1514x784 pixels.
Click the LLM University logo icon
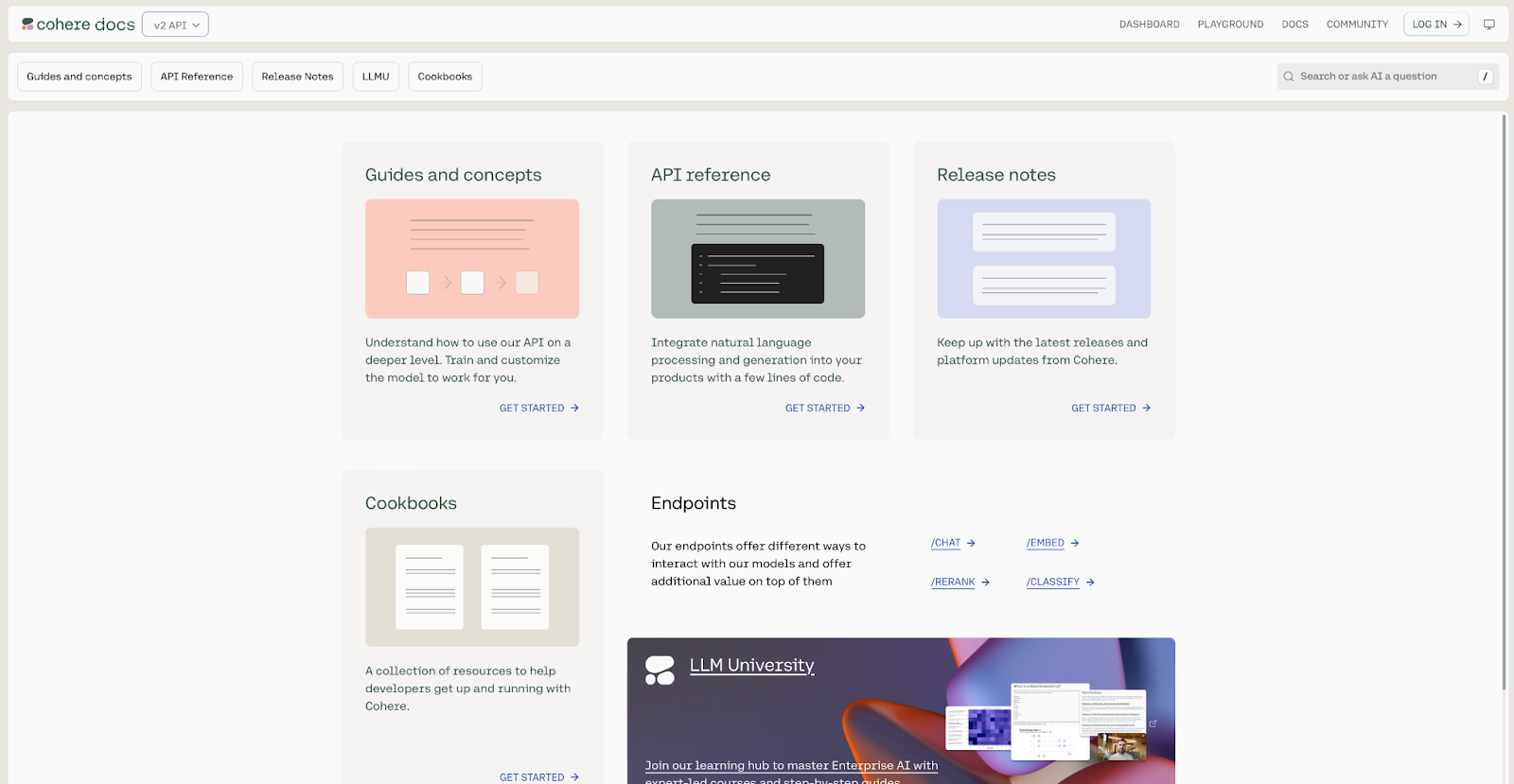point(660,671)
